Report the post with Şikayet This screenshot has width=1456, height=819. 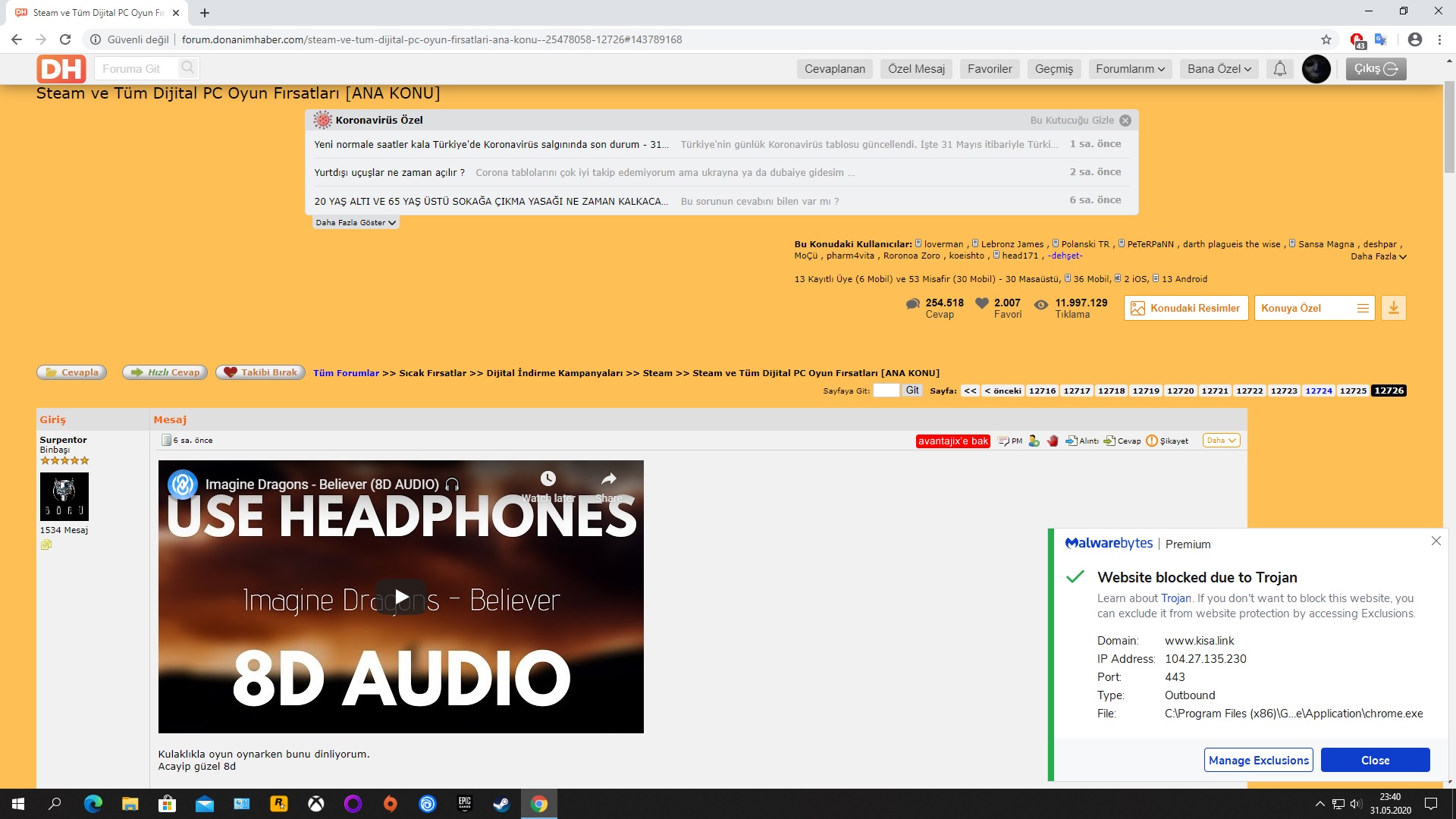tap(1167, 441)
